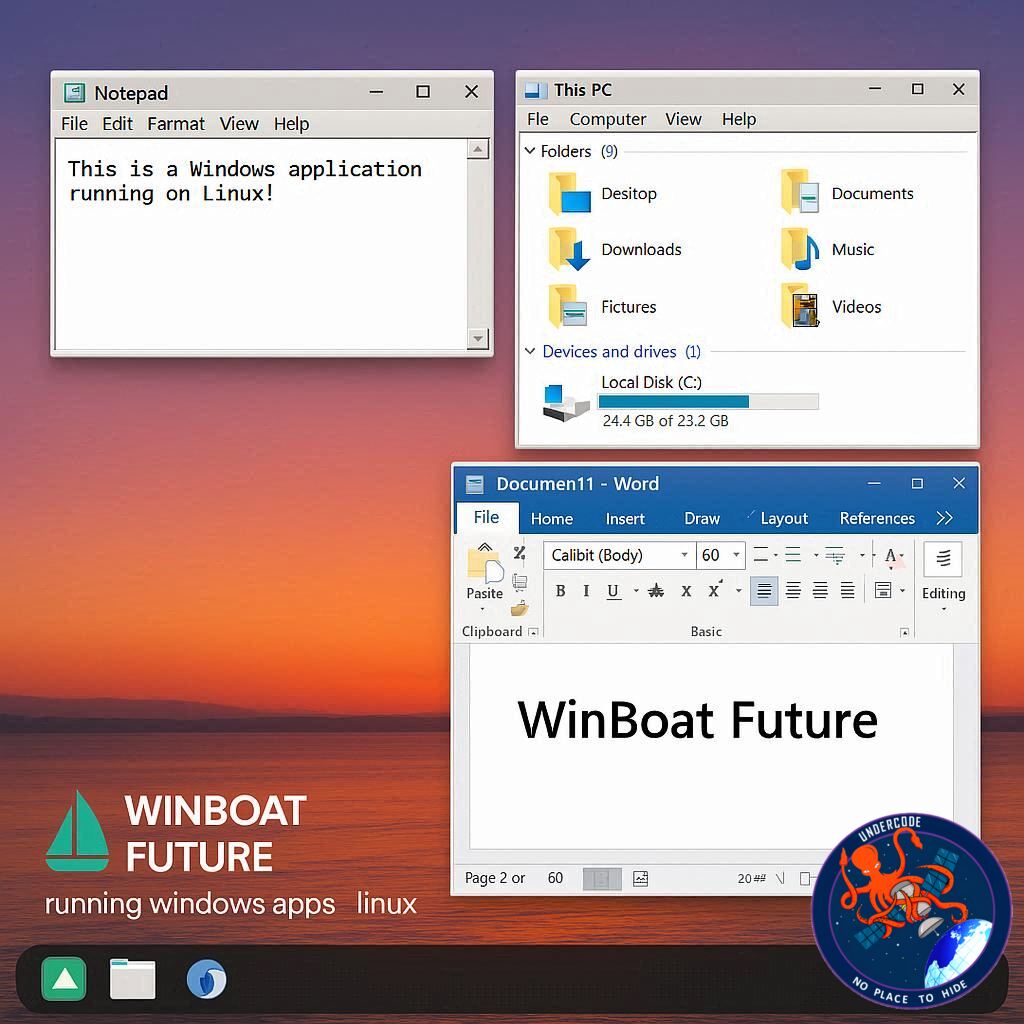
Task: Click the Notepad scroll up arrow
Action: tap(478, 150)
